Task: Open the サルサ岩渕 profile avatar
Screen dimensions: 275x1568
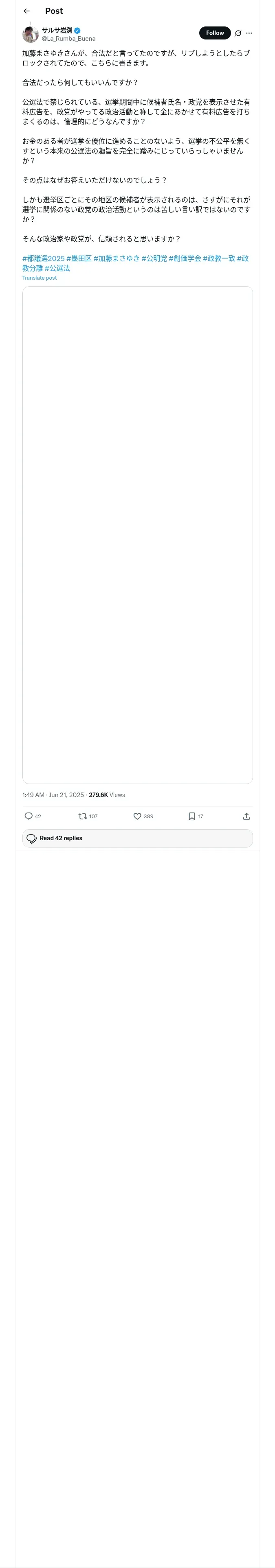Action: (31, 34)
